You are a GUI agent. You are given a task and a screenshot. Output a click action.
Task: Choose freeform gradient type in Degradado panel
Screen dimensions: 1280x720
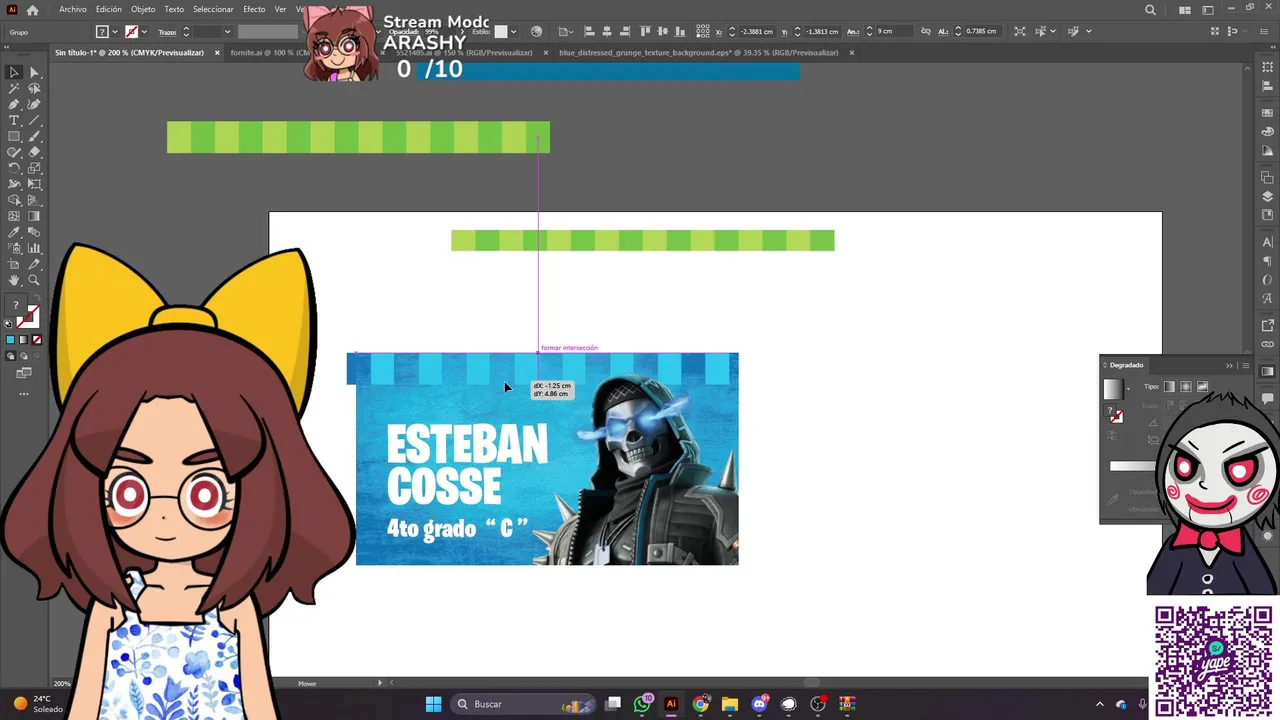tap(1203, 387)
